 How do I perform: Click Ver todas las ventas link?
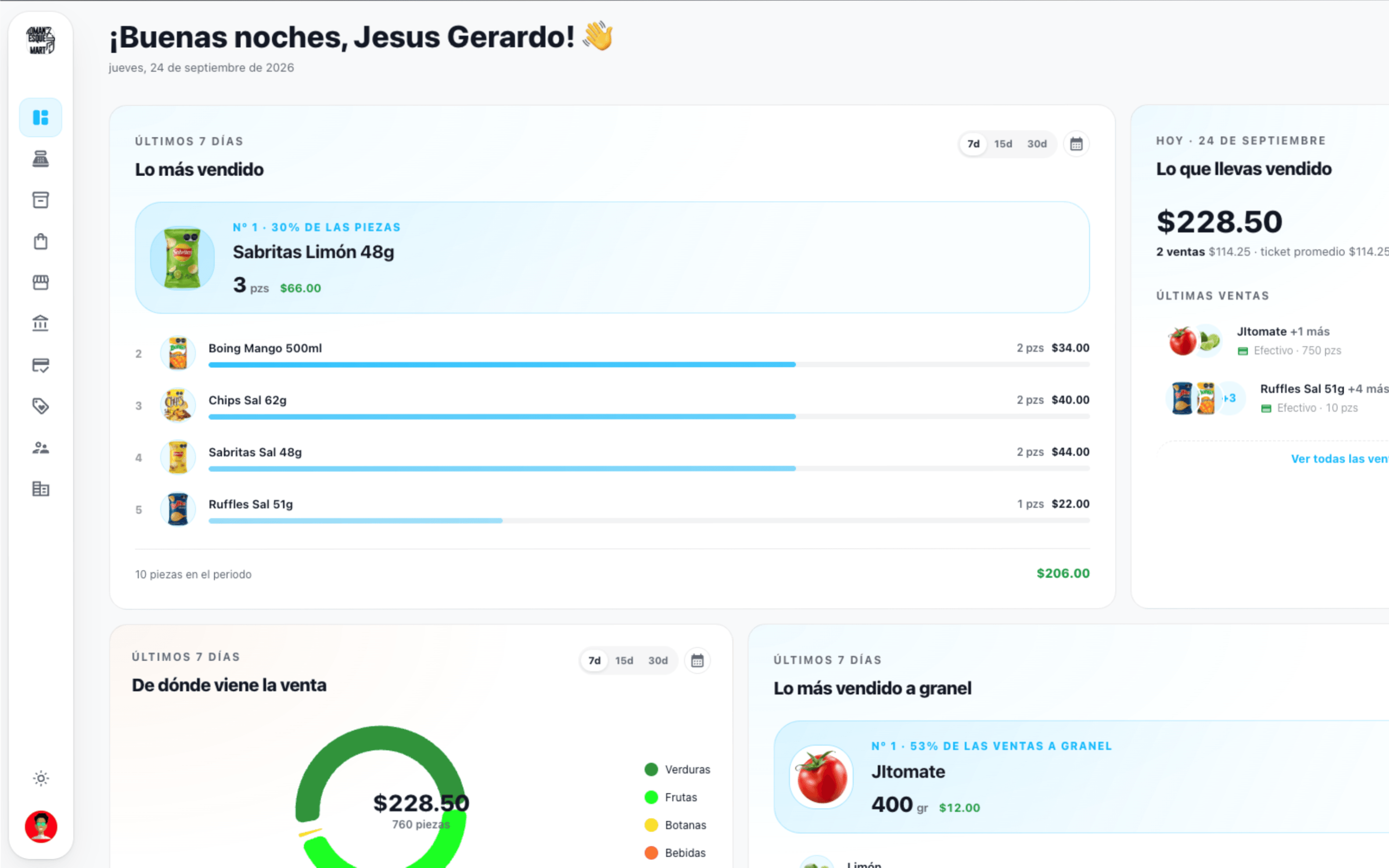pyautogui.click(x=1340, y=459)
